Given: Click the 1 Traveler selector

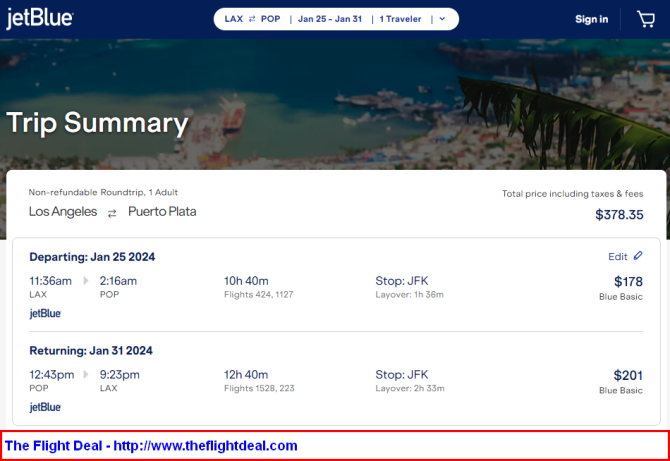Looking at the screenshot, I should [400, 19].
